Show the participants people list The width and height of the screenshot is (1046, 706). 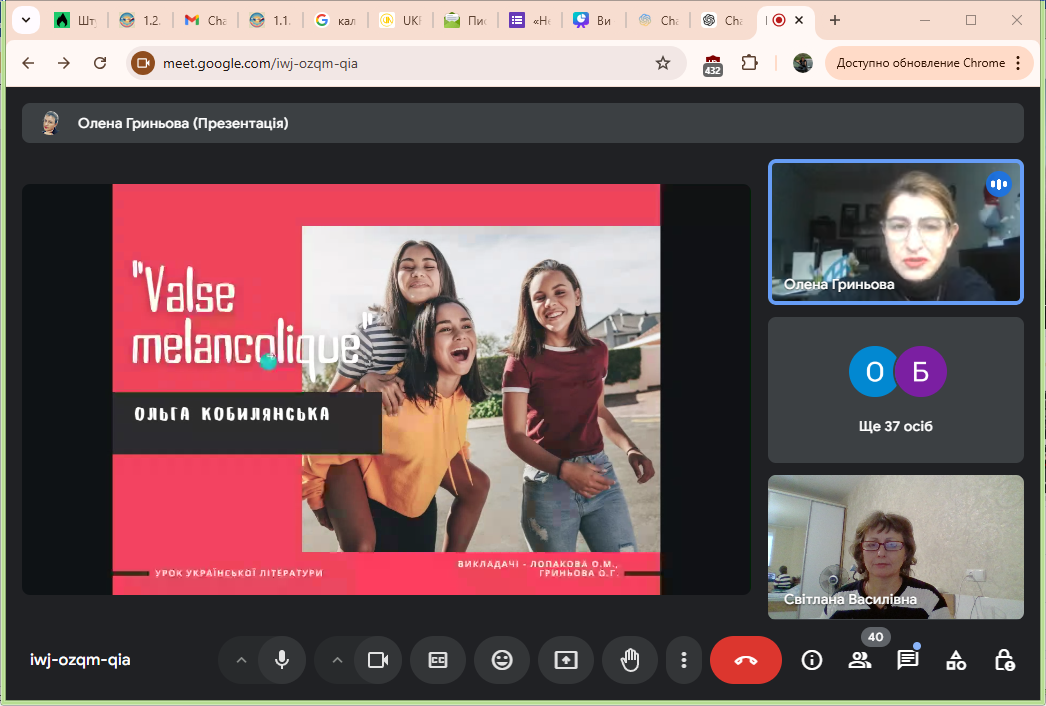click(859, 660)
